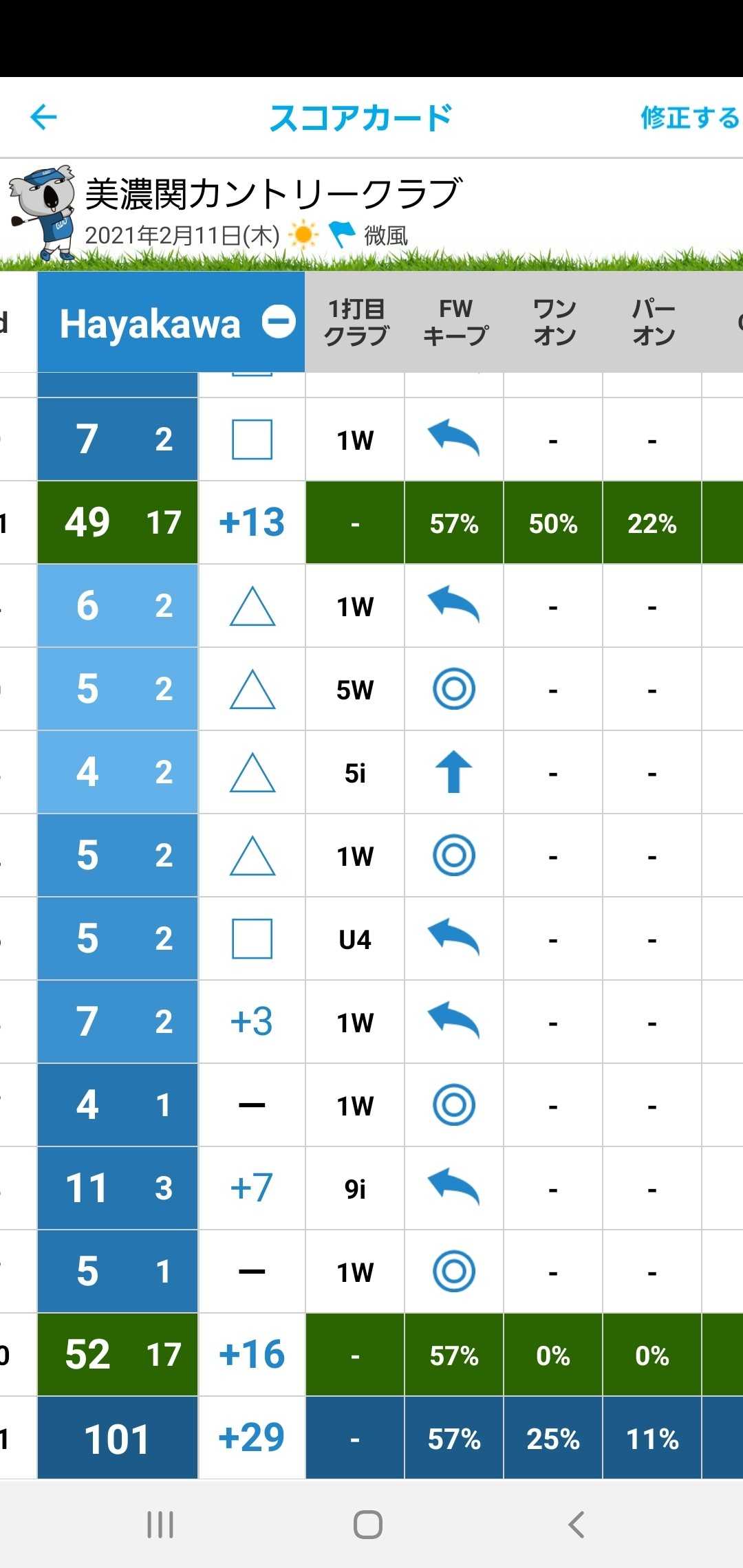This screenshot has width=743, height=1568.
Task: Tap the sunny weather icon
Action: coord(303,235)
